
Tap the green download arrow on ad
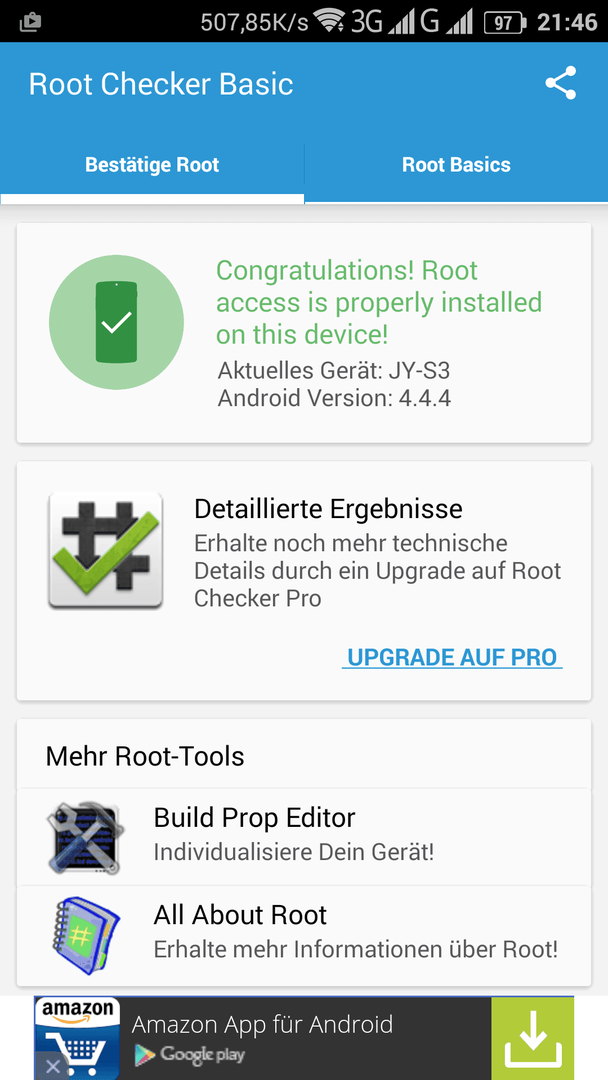(x=532, y=1038)
